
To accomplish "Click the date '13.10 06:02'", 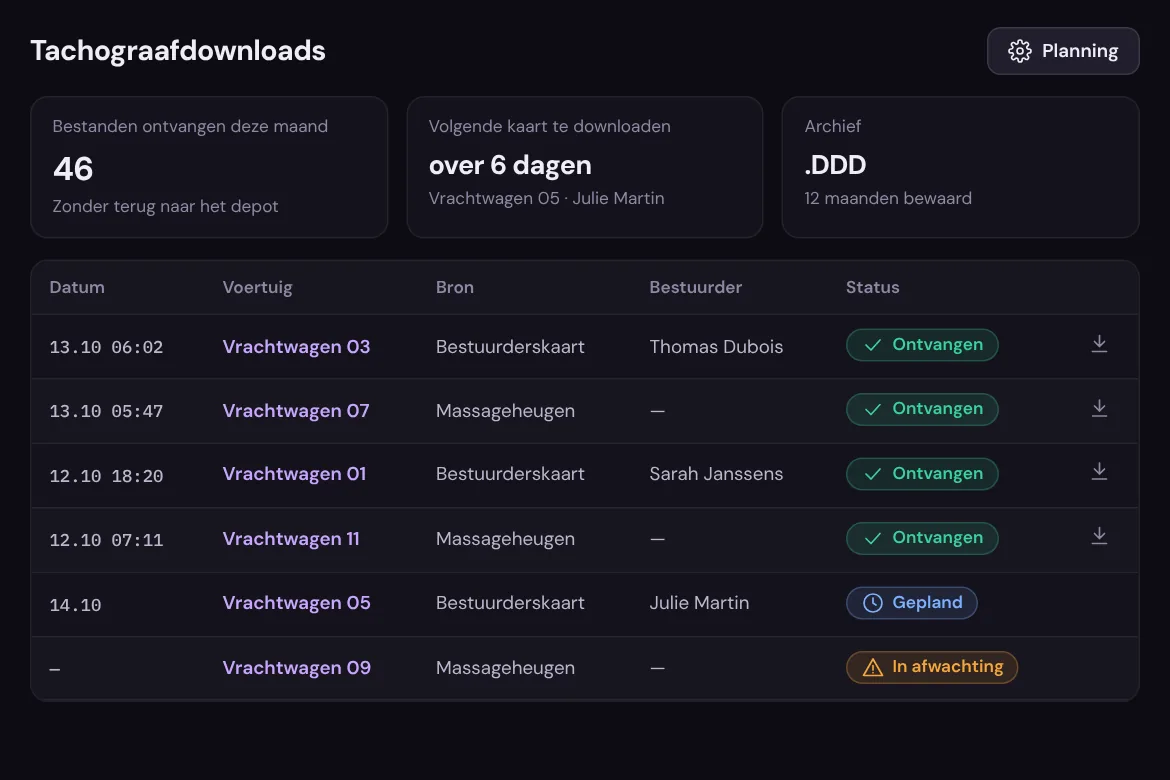I will [x=106, y=348].
